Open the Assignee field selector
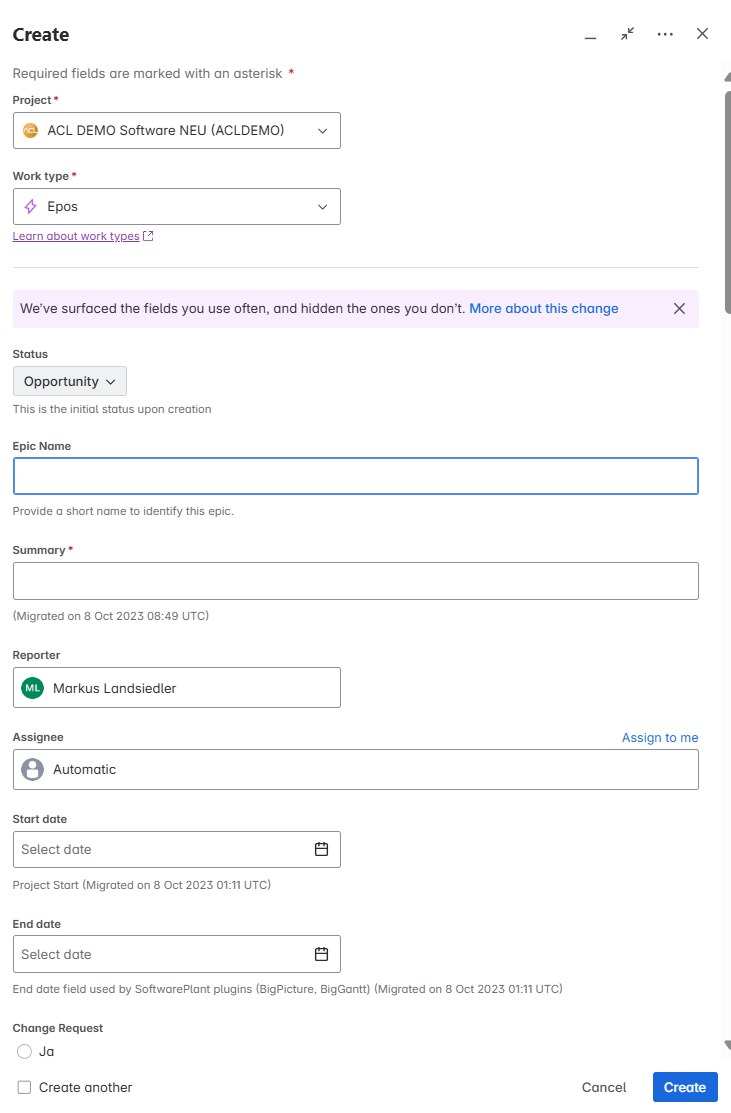Screen dimensions: 731x1113 pyautogui.click(x=356, y=769)
